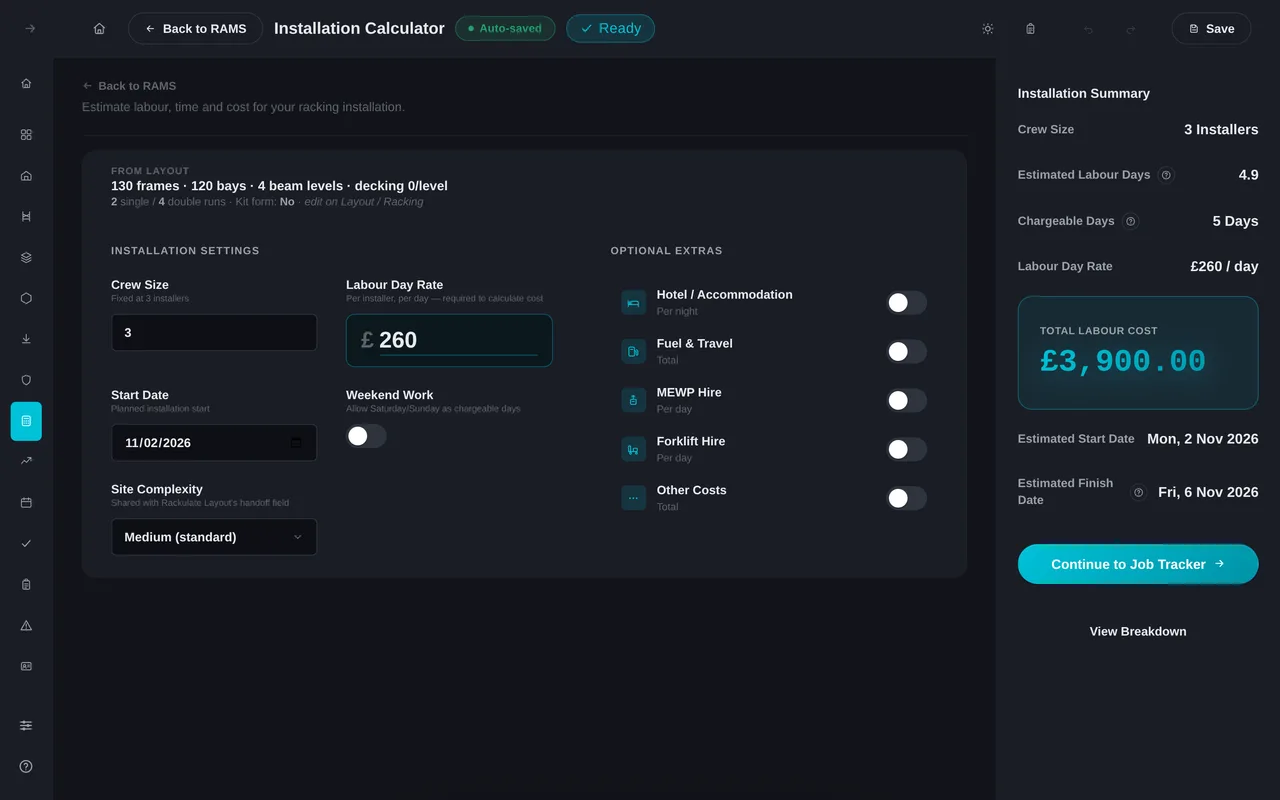Open the hexagon icon in sidebar
The height and width of the screenshot is (800, 1280).
tap(26, 298)
